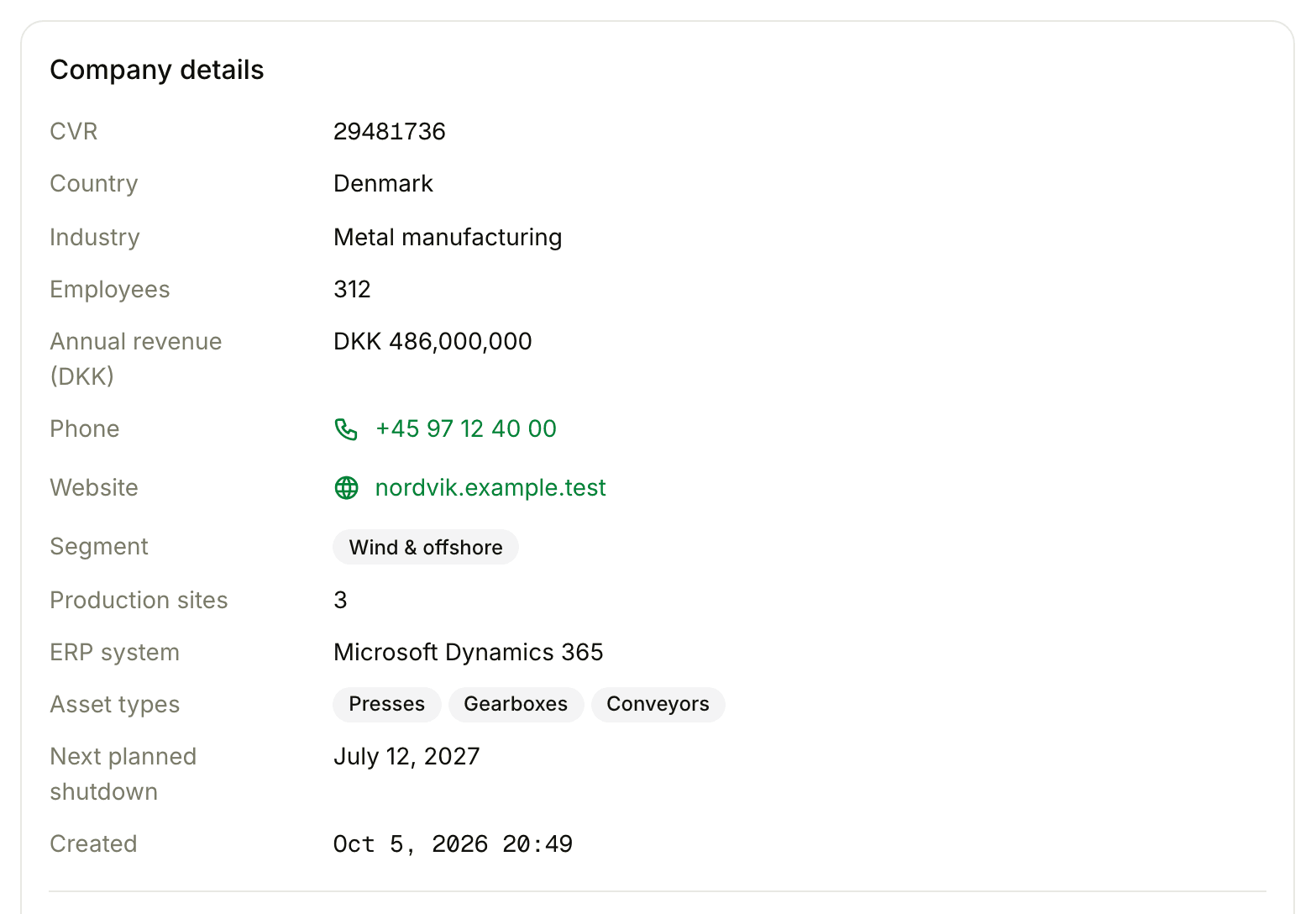This screenshot has width=1316, height=914.
Task: Click the Industry field label
Action: (x=95, y=237)
